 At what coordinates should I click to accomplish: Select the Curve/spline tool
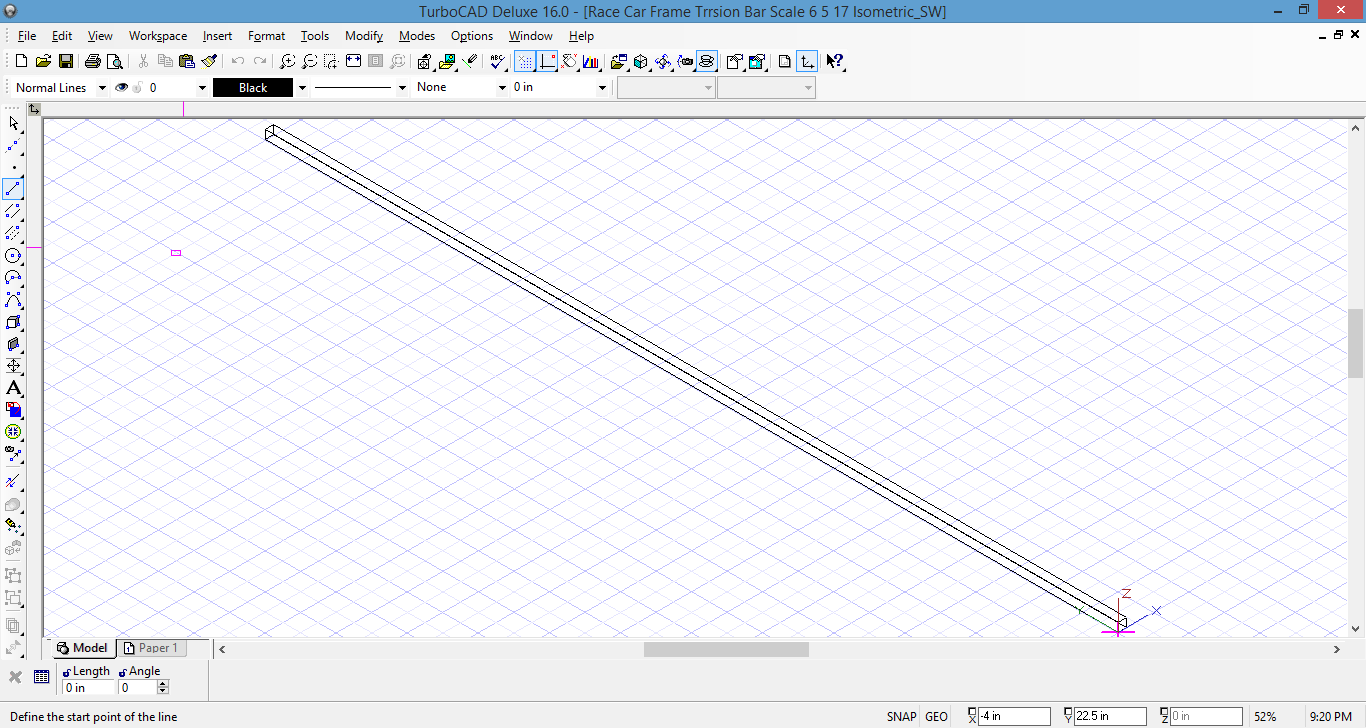pos(13,300)
